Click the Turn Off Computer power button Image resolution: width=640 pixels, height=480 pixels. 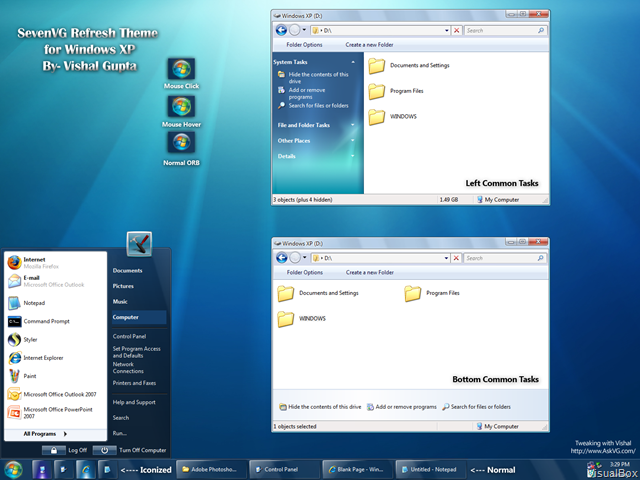[x=104, y=450]
